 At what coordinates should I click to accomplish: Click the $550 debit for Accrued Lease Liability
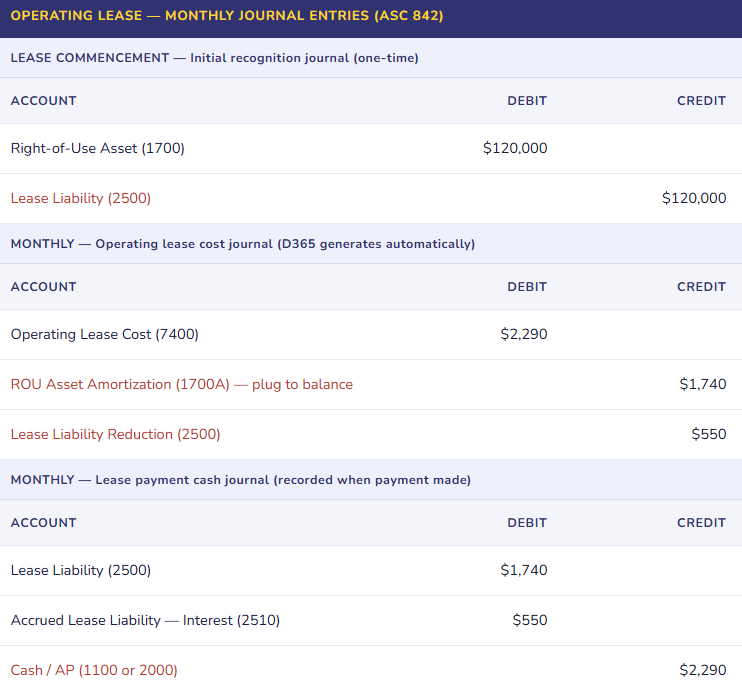[x=530, y=620]
